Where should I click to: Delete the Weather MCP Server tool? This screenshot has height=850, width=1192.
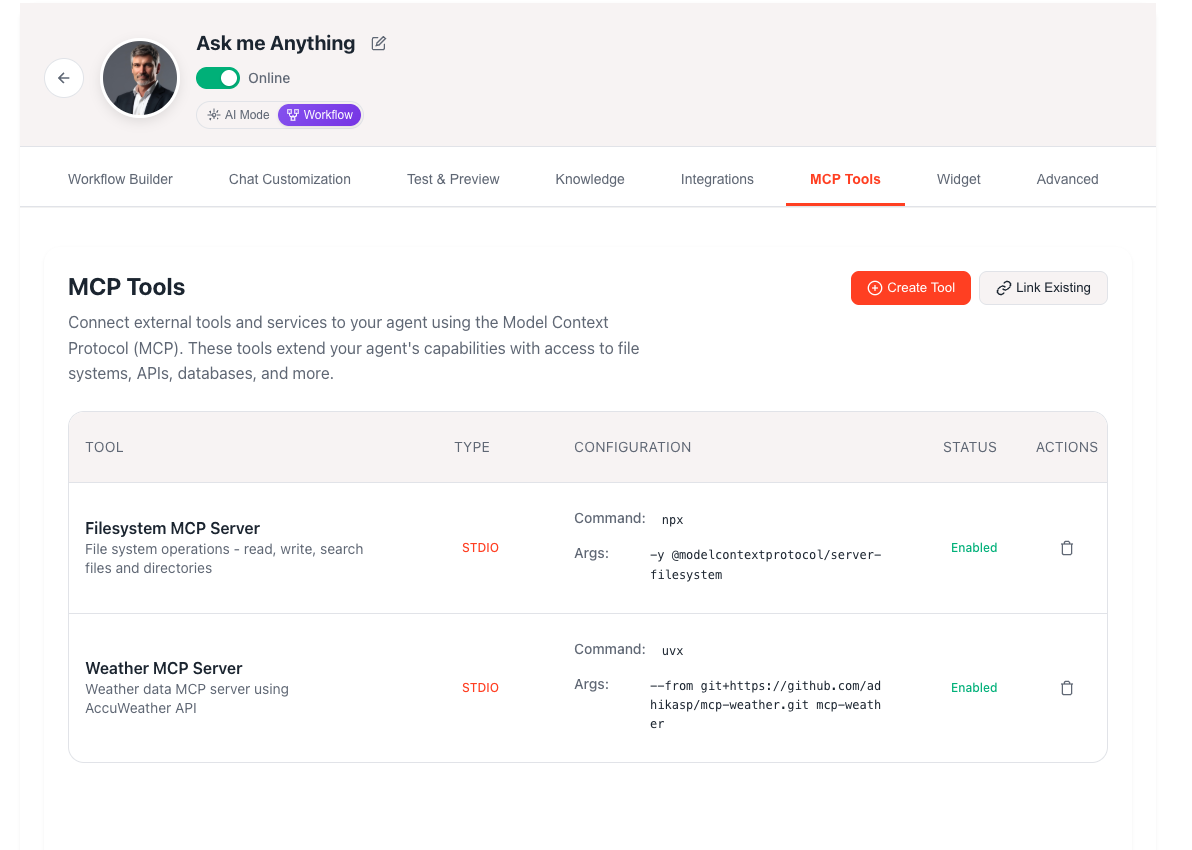[x=1066, y=687]
